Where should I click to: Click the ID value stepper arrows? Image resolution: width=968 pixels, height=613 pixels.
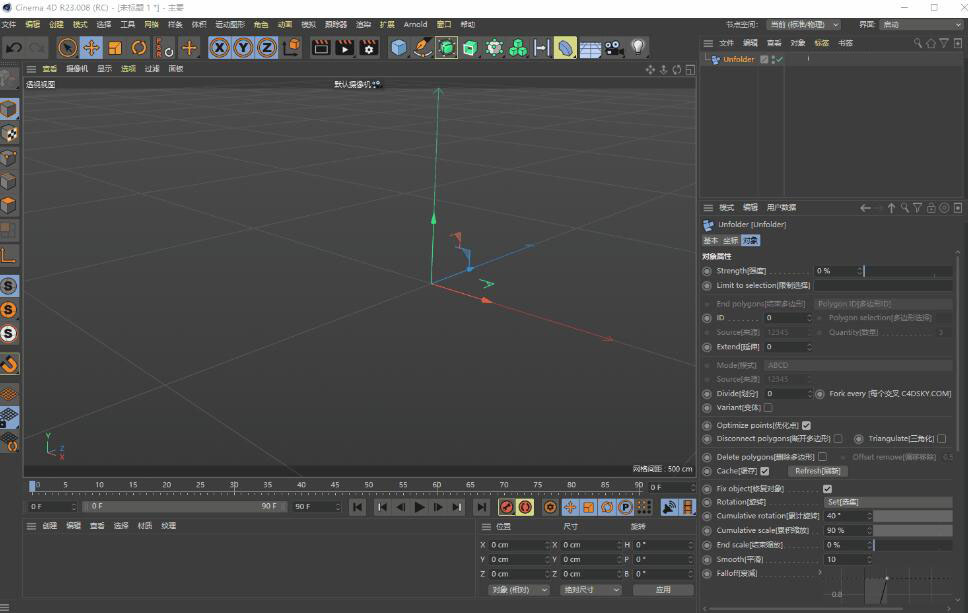(809, 318)
